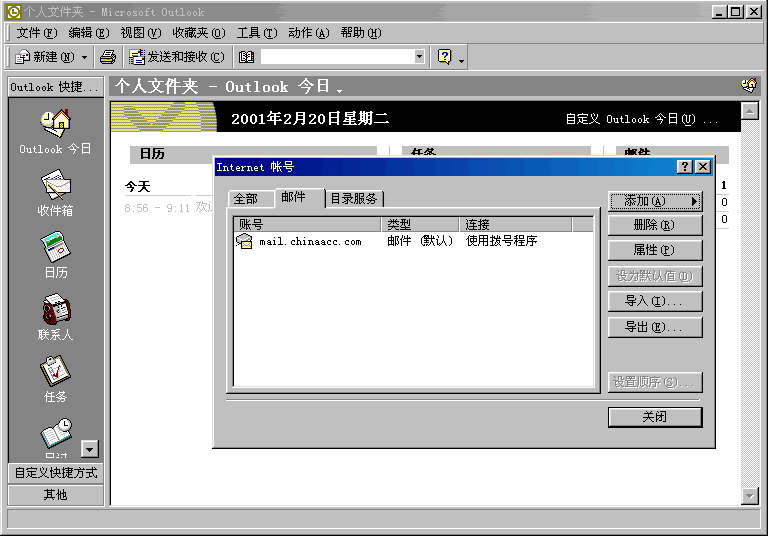Expand the New button dropdown arrow
Viewport: 768px width, 536px height.
84,57
